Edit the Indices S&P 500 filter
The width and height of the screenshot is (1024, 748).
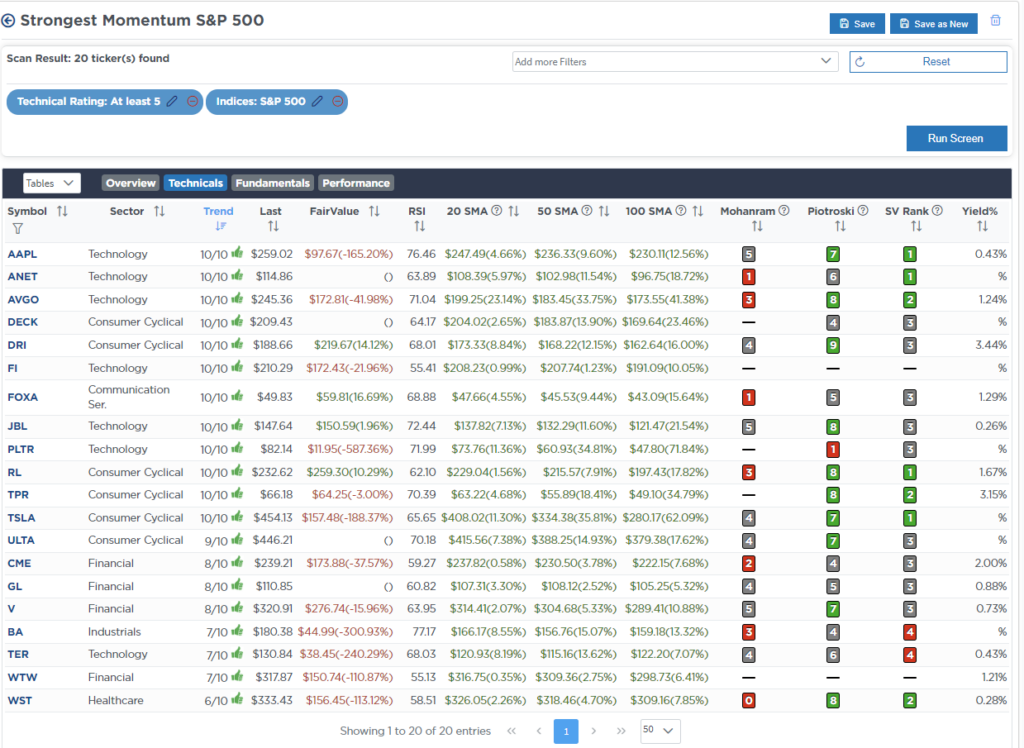(317, 101)
